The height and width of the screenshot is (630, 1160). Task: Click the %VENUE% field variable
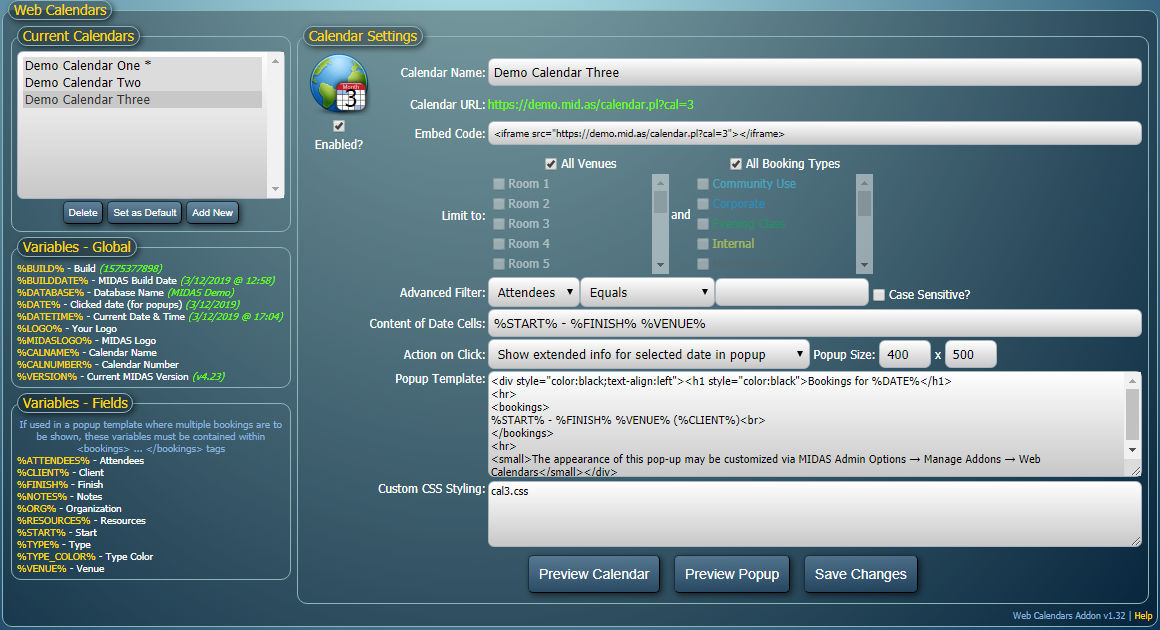[x=41, y=569]
